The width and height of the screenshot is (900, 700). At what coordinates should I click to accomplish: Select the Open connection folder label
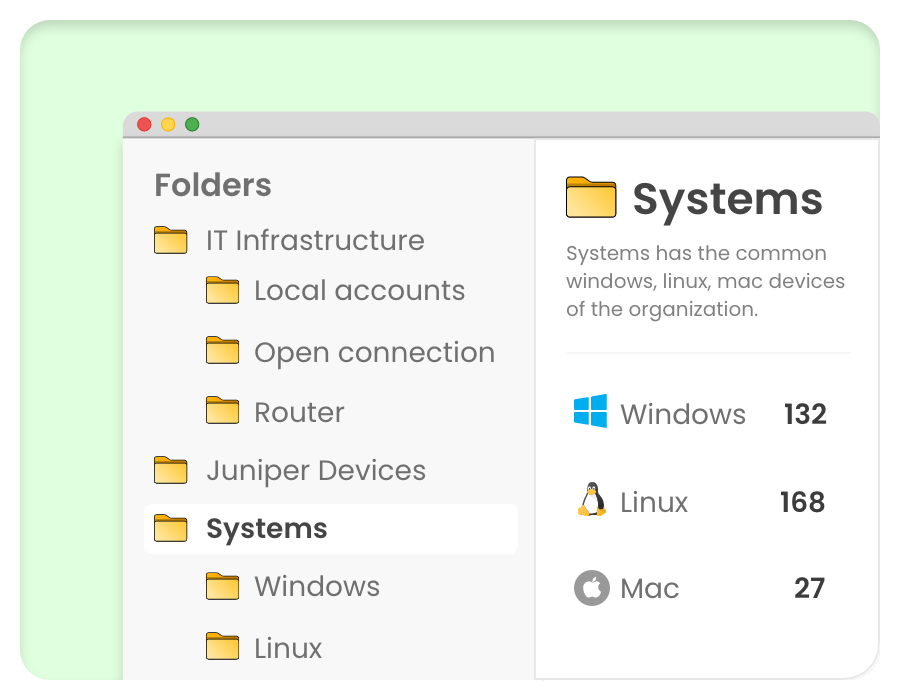[374, 353]
